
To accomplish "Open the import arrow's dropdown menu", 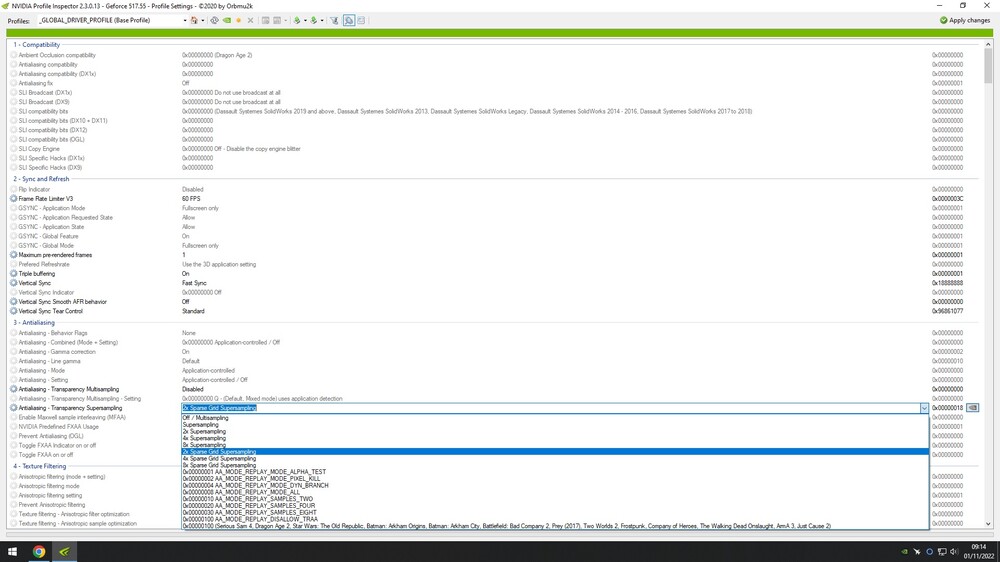I will (322, 20).
